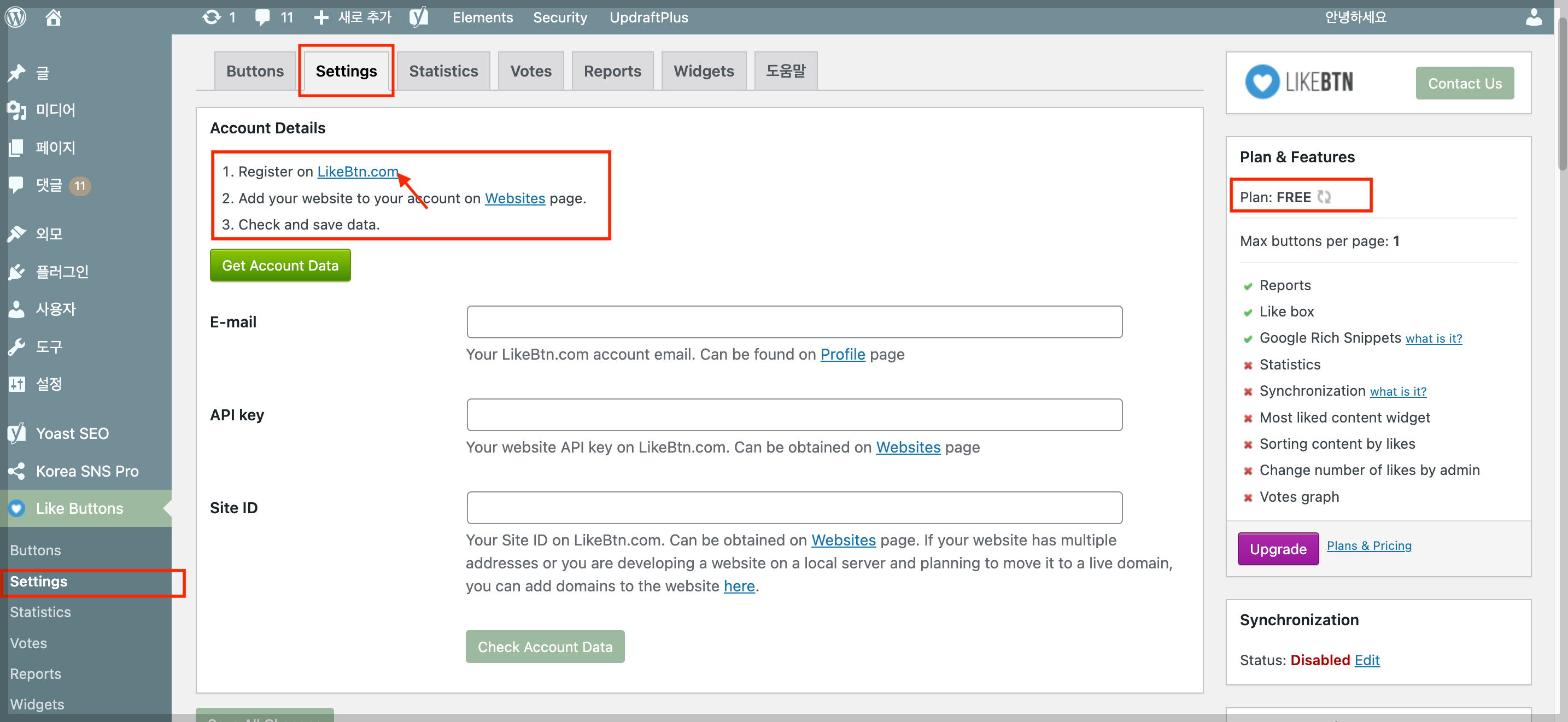Screen dimensions: 1568x722
Task: Focus the E-mail input field
Action: [x=794, y=322]
